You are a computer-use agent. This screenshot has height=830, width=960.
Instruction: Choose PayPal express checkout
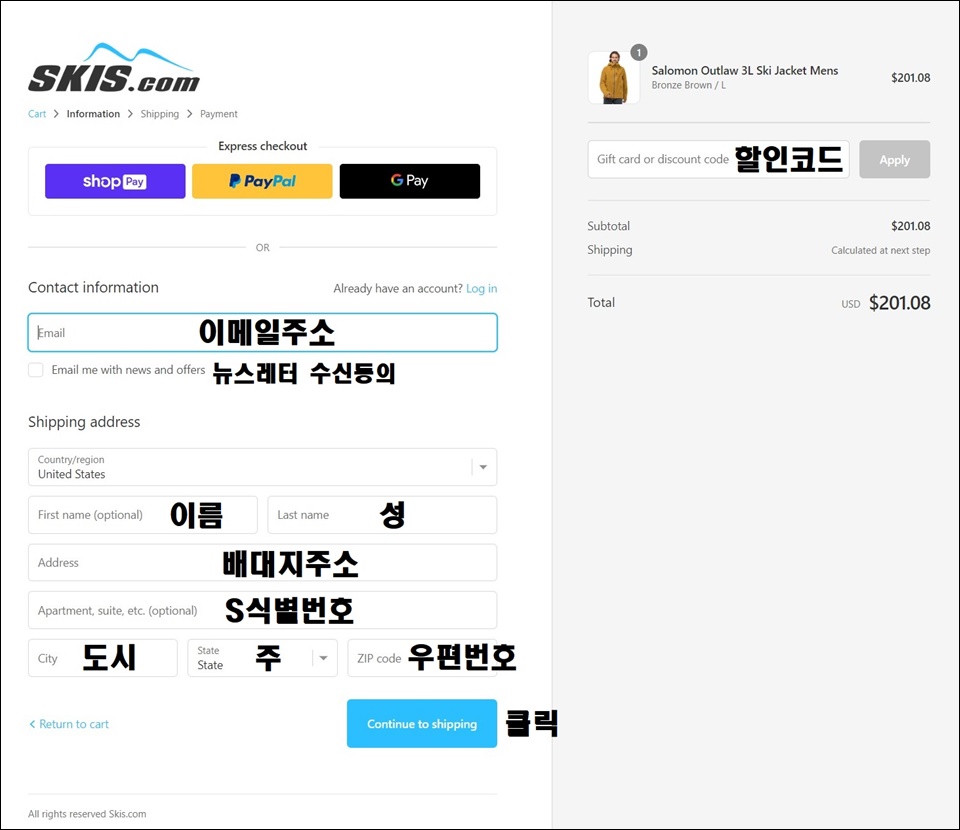262,181
